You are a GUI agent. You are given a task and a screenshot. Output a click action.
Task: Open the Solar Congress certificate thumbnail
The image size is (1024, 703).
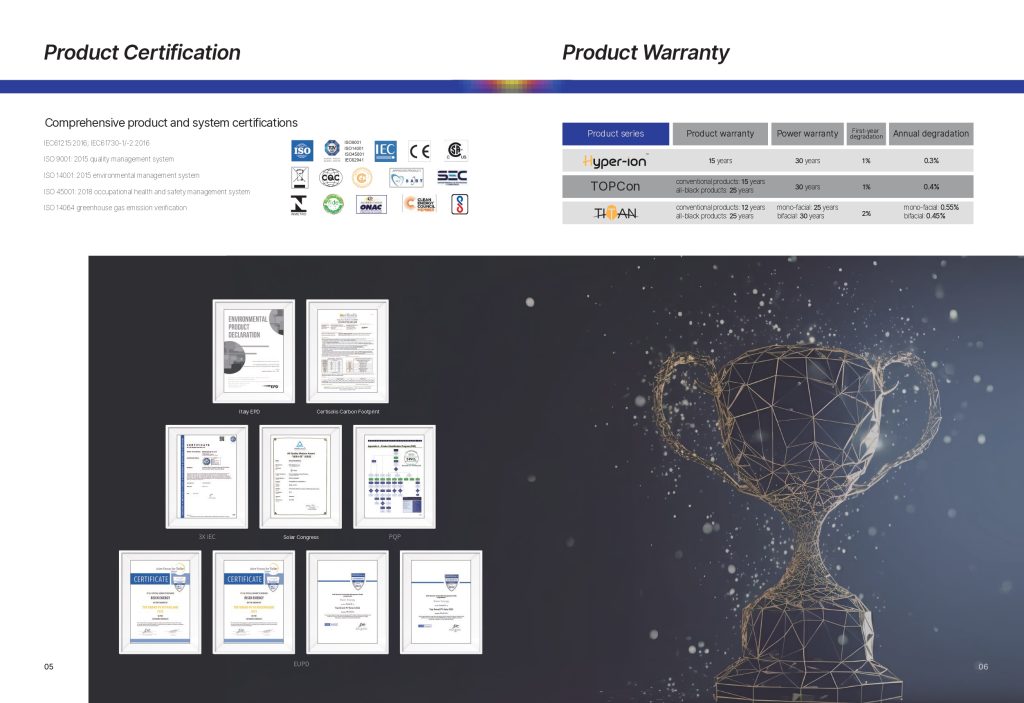point(300,476)
